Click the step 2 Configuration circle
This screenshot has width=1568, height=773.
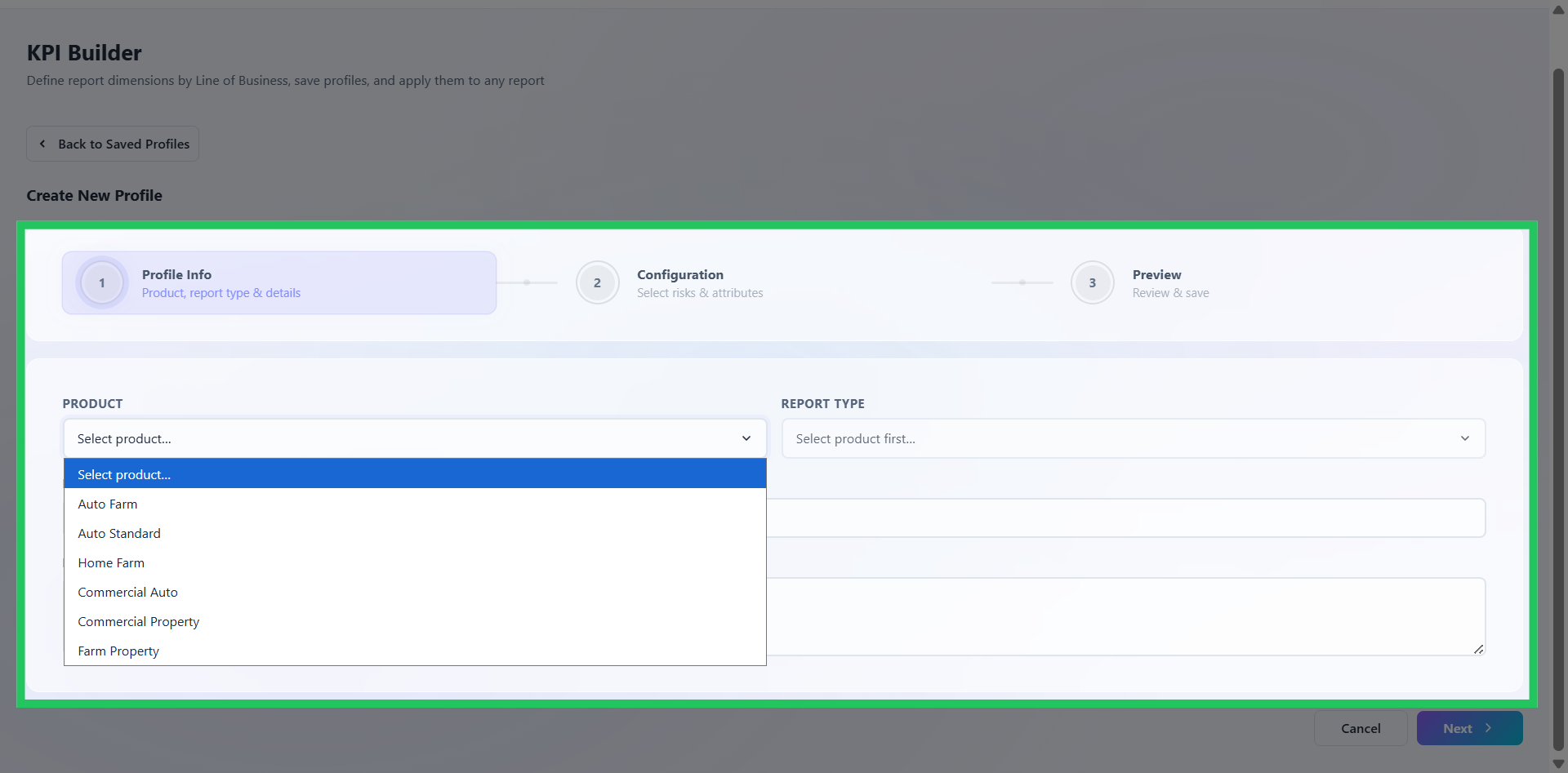[597, 283]
